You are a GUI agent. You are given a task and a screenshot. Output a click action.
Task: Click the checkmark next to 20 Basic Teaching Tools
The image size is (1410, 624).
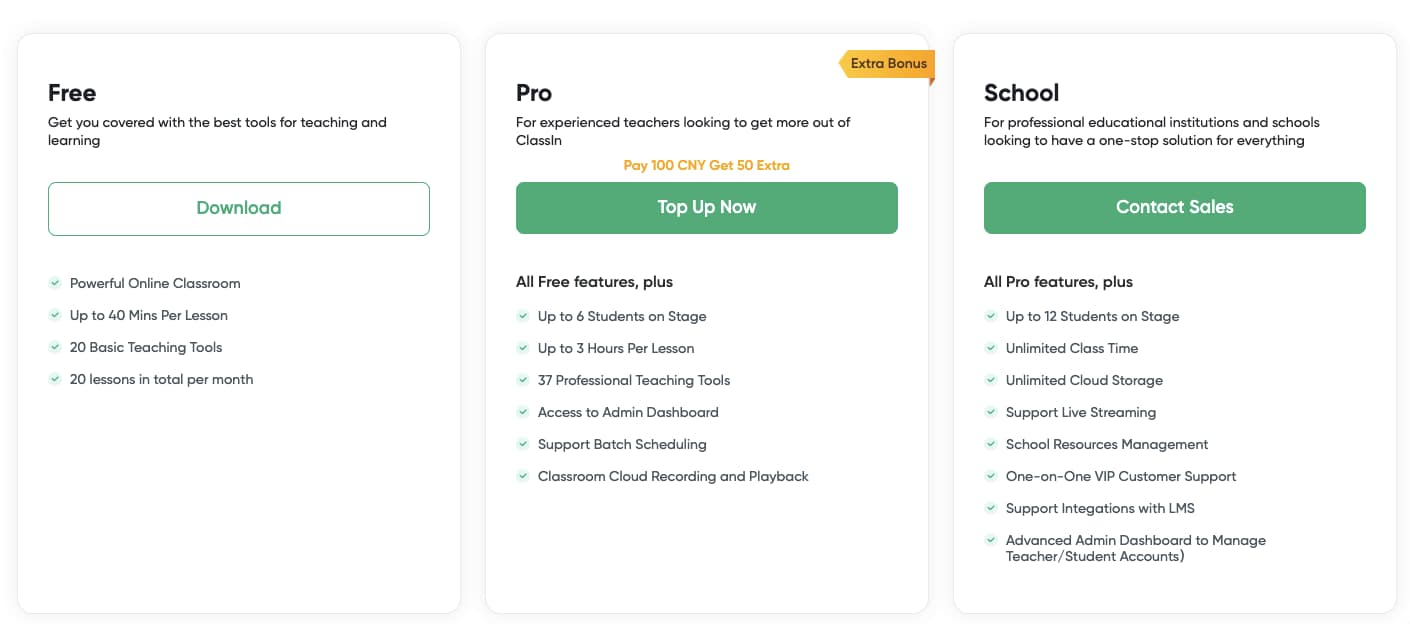(x=55, y=347)
